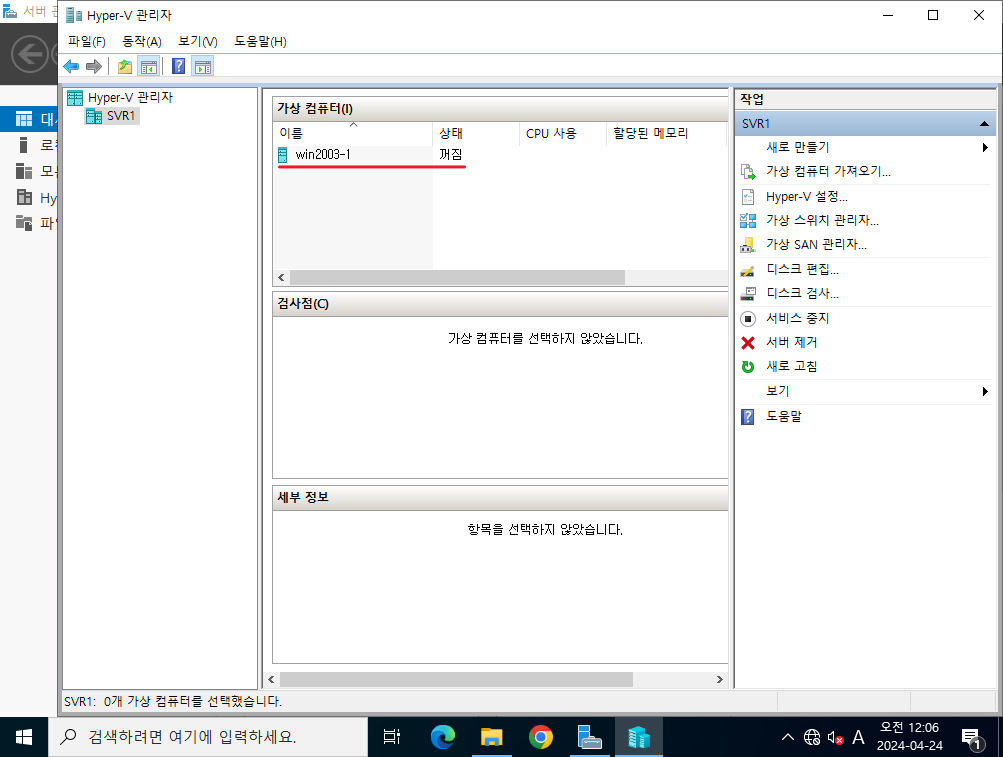
Task: Open 가상 SAN 관리자
Action: pos(816,244)
